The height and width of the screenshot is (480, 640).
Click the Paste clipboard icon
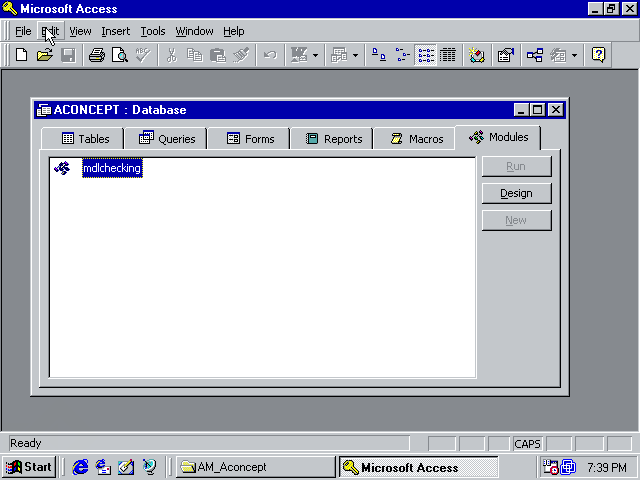point(218,55)
